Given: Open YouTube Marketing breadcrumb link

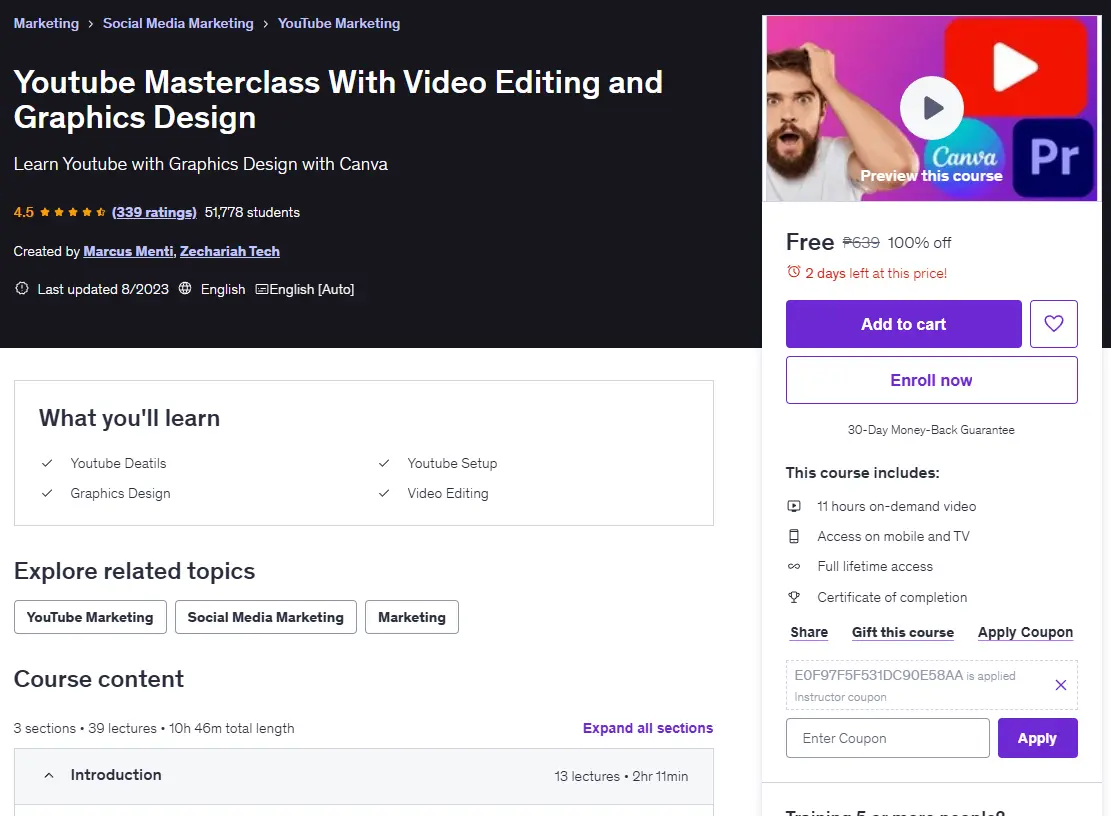Looking at the screenshot, I should click(339, 23).
